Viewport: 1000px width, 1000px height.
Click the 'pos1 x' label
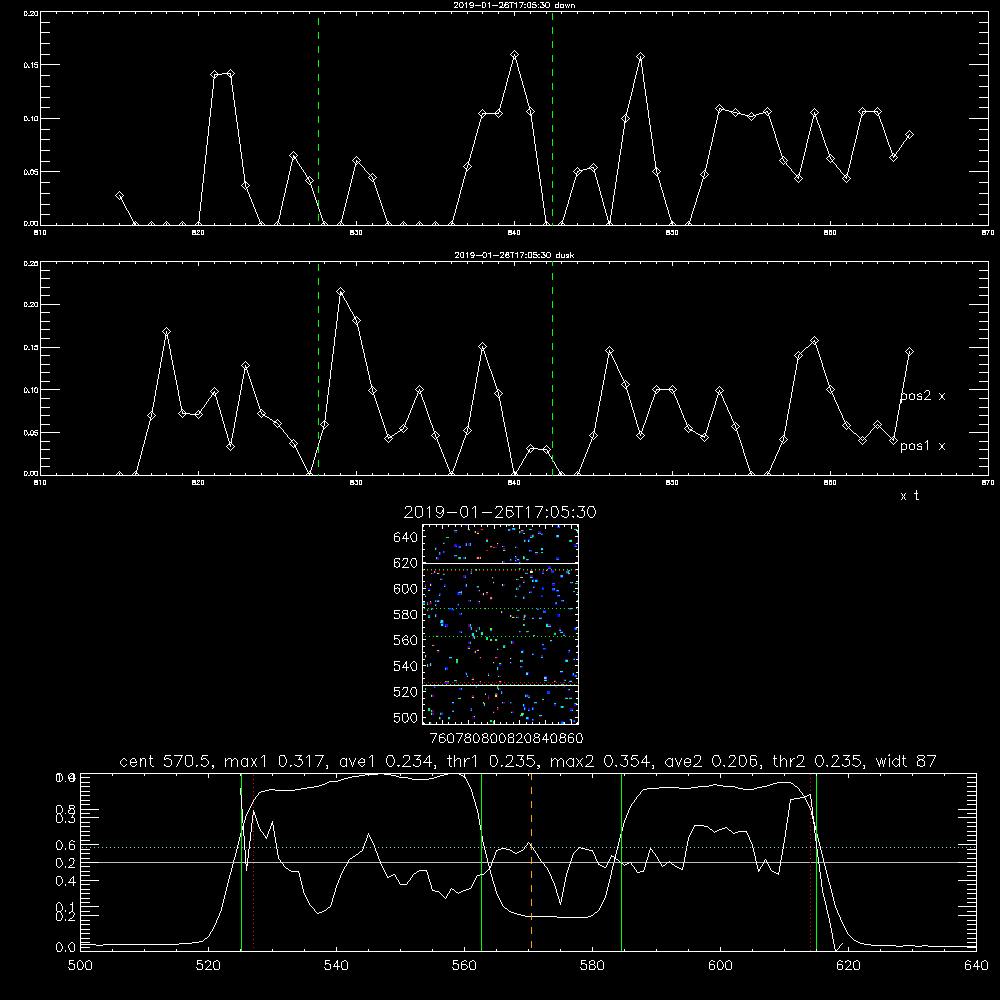(922, 446)
